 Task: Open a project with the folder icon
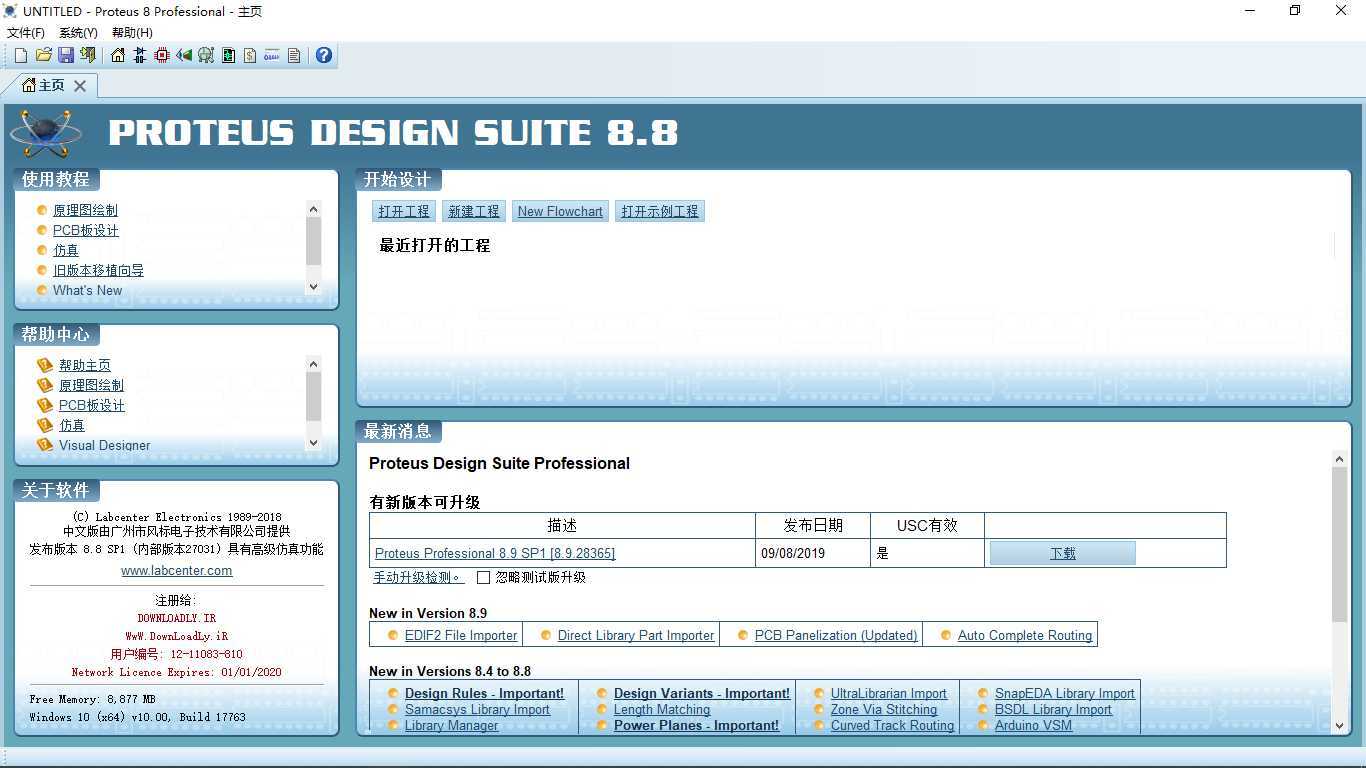pos(43,55)
